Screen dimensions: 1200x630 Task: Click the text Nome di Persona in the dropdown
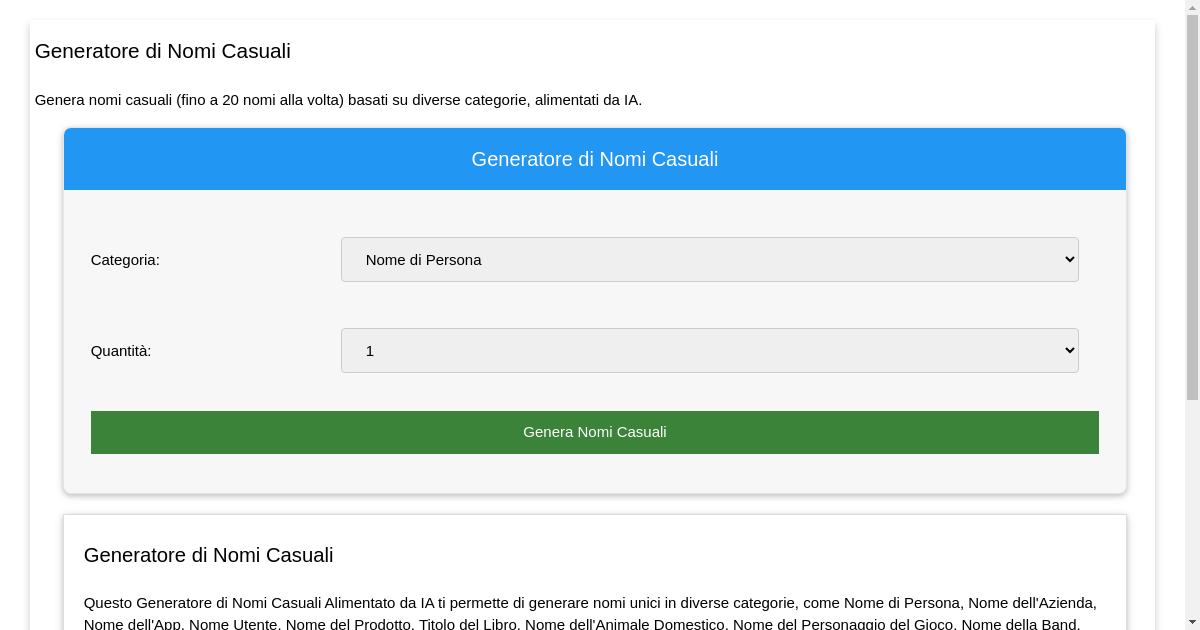423,259
